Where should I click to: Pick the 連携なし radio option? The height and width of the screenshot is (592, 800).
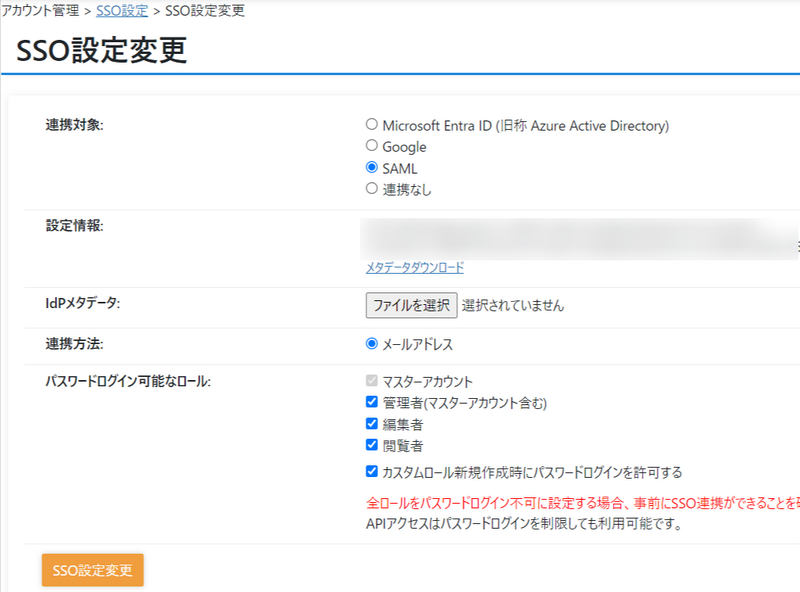pyautogui.click(x=372, y=188)
